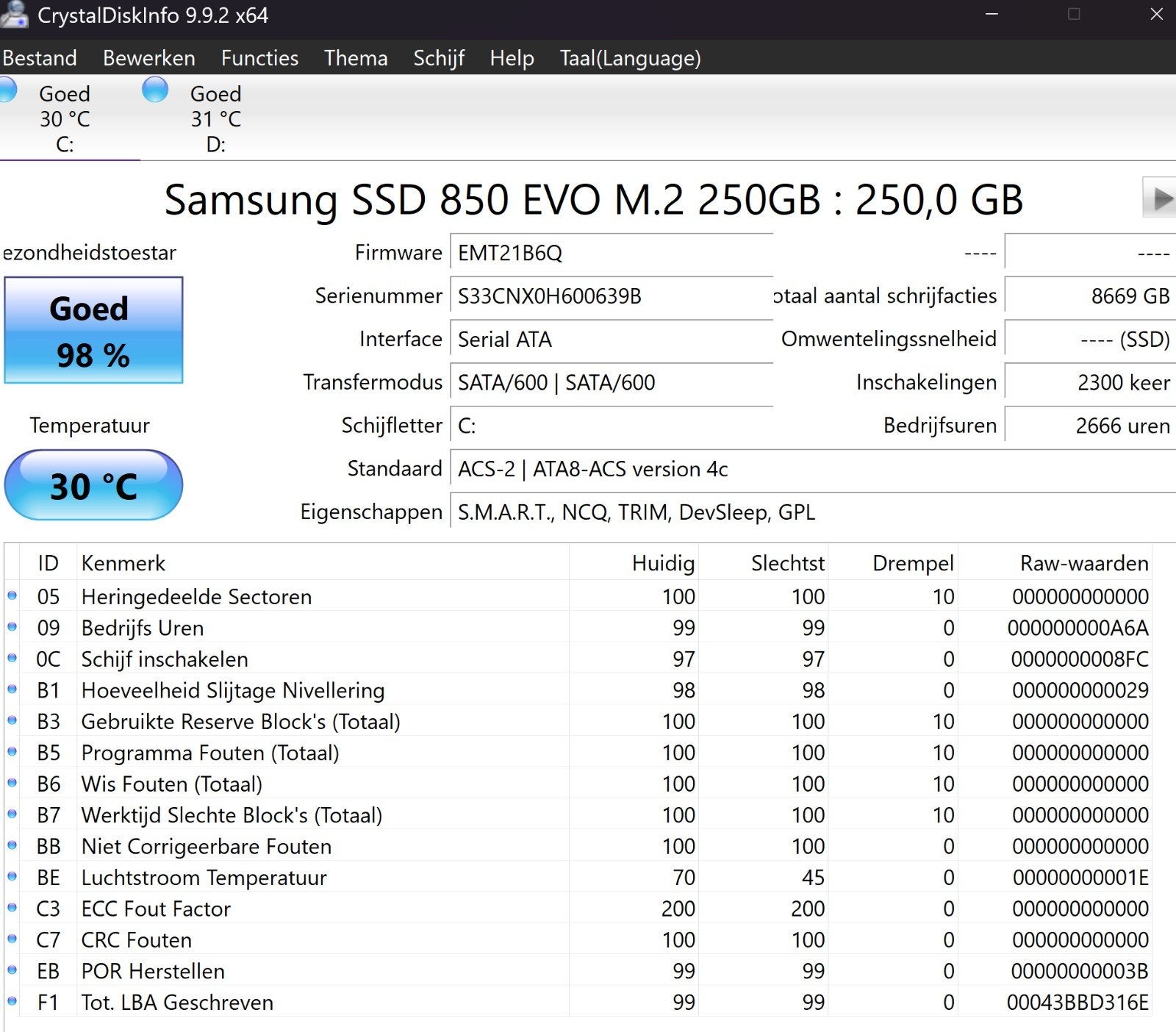Screen dimensions: 1176x1032
Task: Minimize the CrystalDiskInfo window
Action: pos(991,15)
